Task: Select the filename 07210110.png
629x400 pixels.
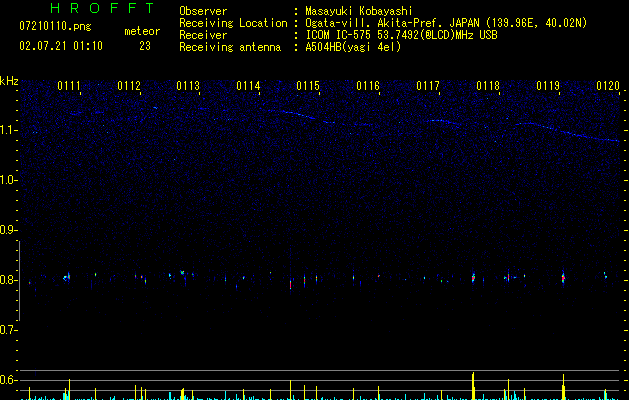Action: (x=55, y=27)
